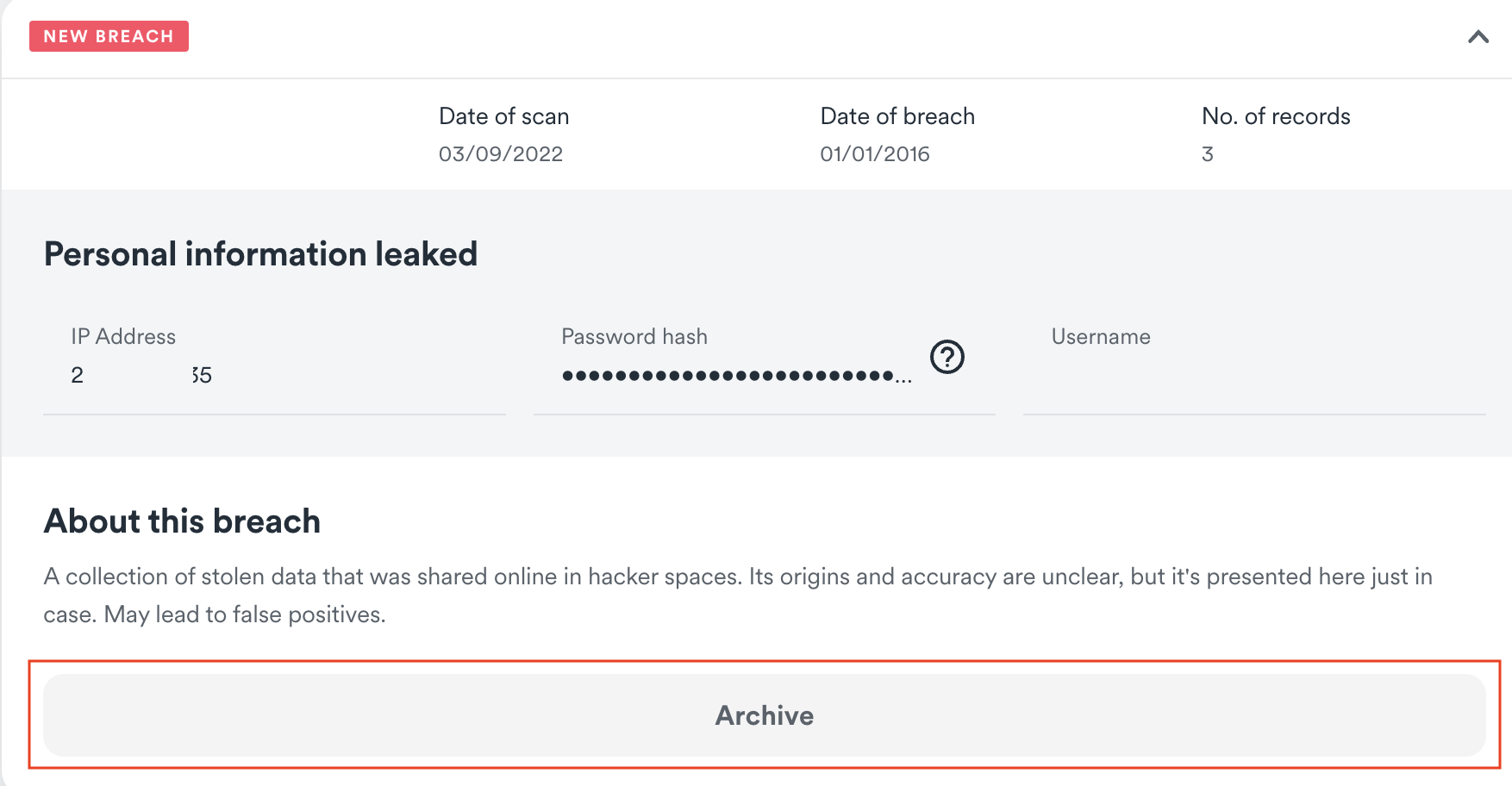Click the 'May lead to false positives' text
Screen dimensions: 1512x786
[245, 614]
